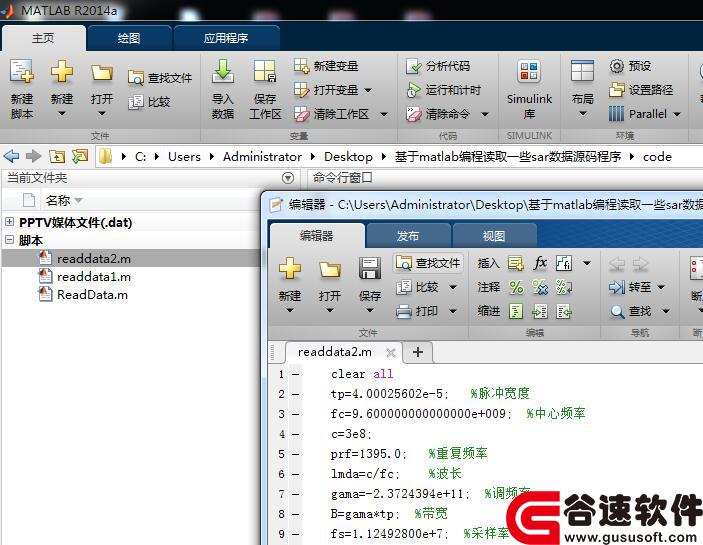Viewport: 703px width, 545px height.
Task: Switch to the editor 视图 tab
Action: [494, 236]
